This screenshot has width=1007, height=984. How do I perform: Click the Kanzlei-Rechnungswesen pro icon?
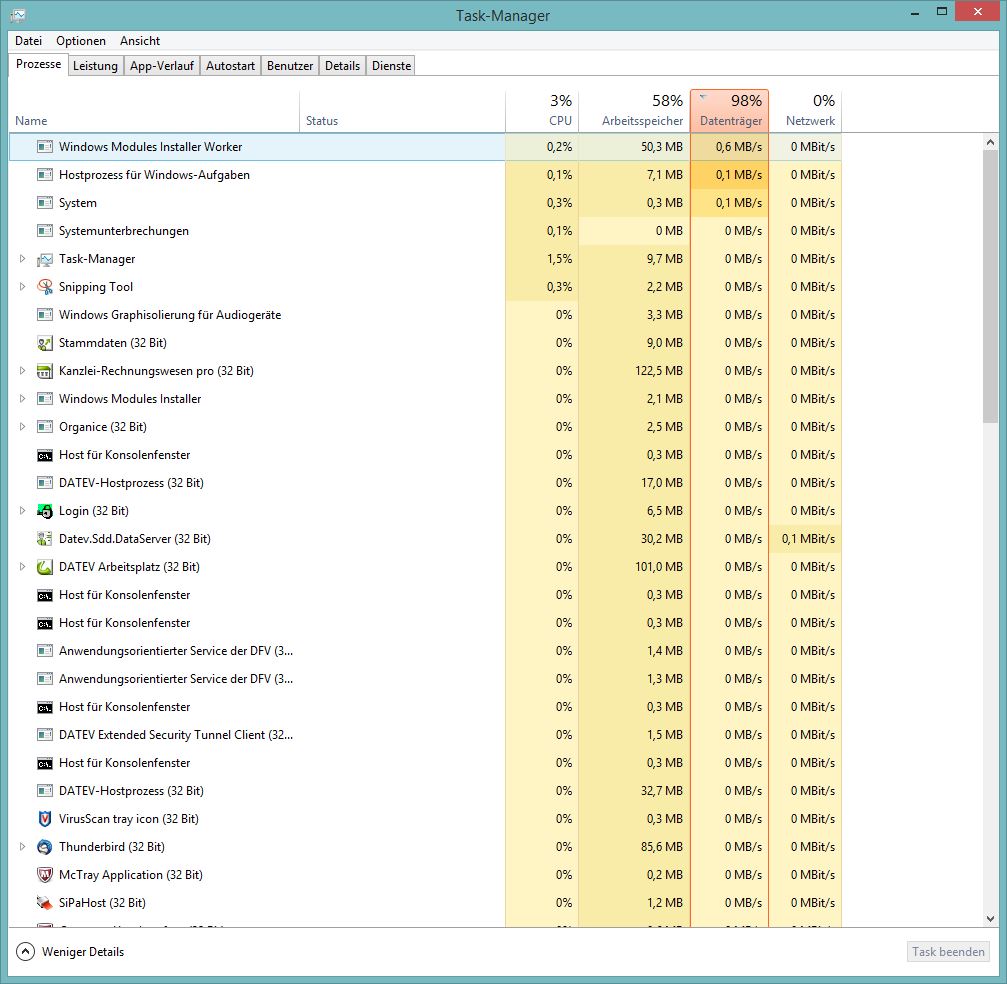click(44, 371)
